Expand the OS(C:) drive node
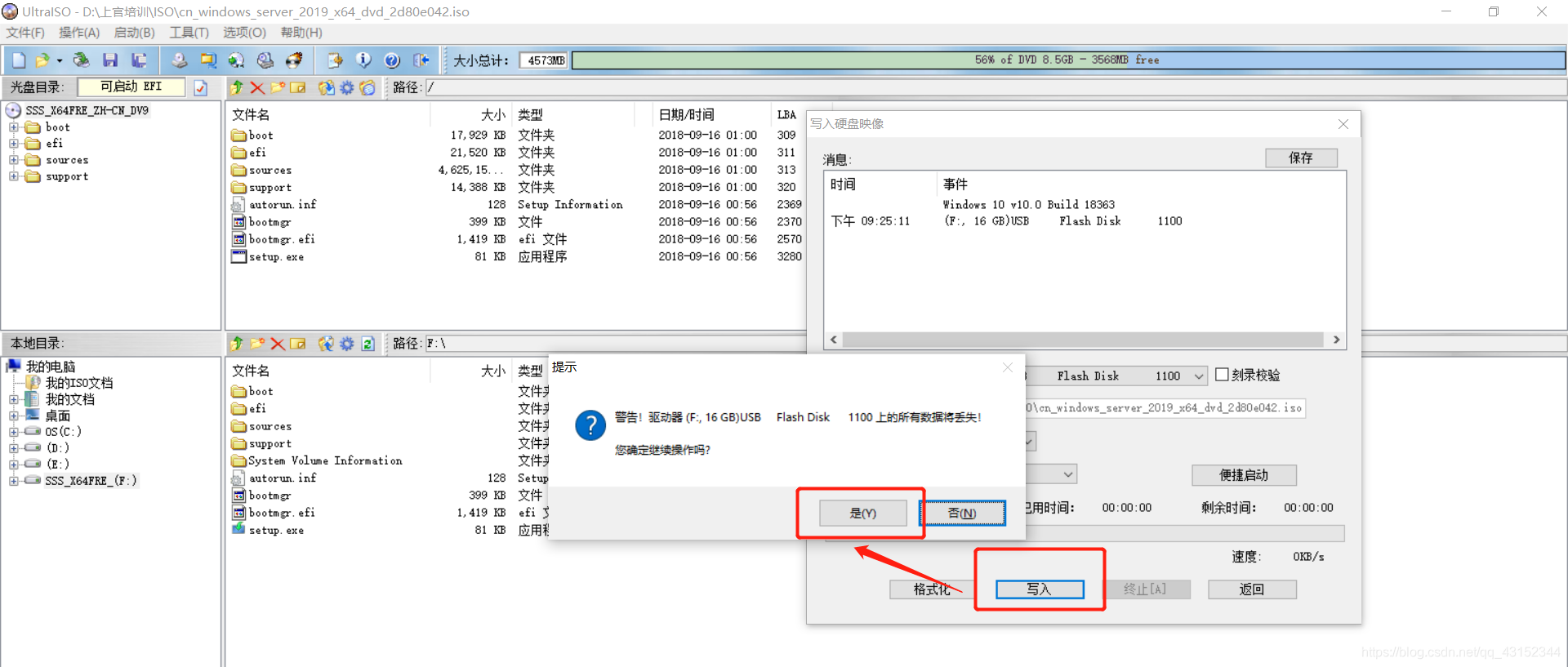This screenshot has width=1568, height=667. (14, 432)
